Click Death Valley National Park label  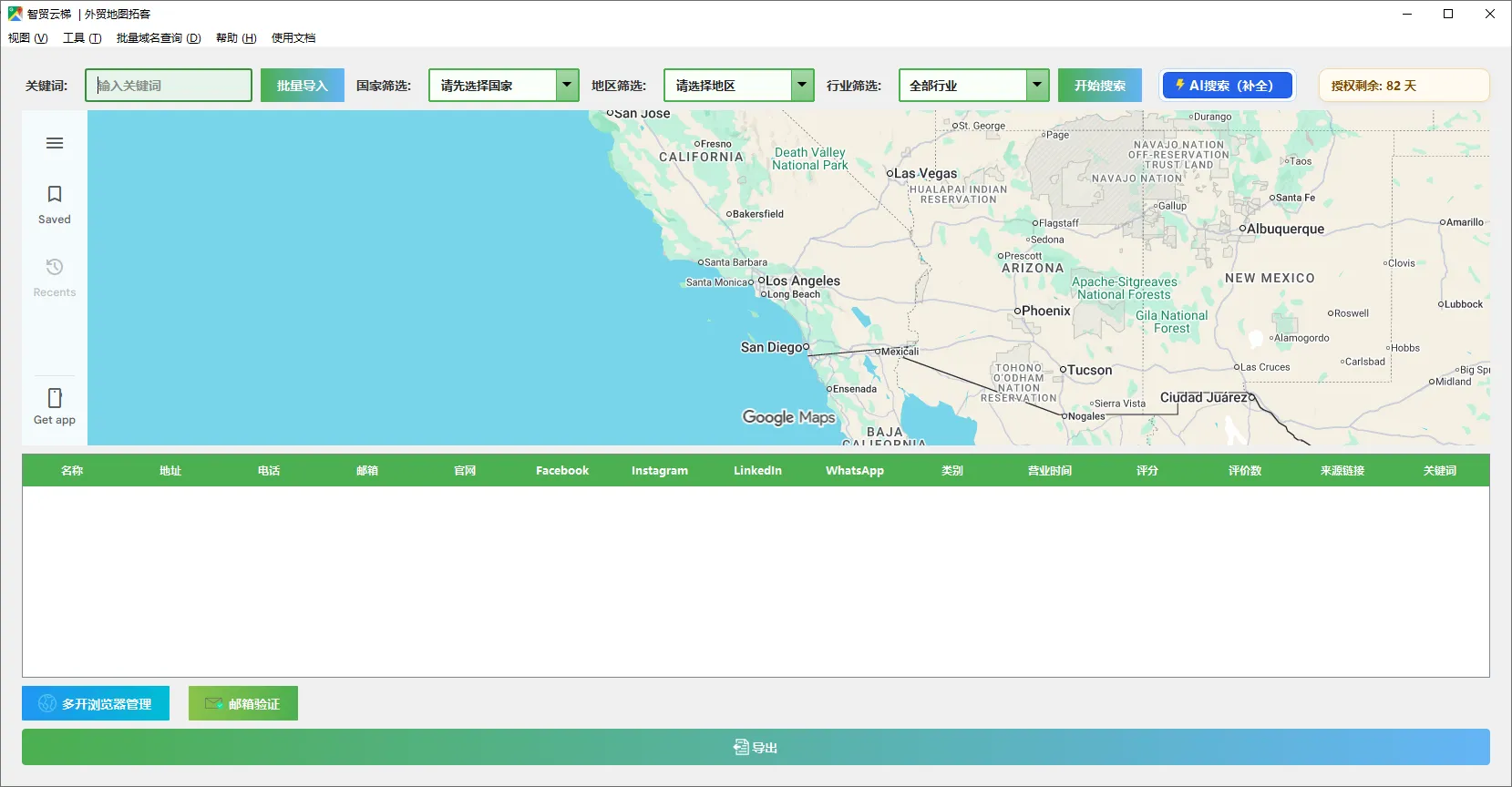tap(810, 158)
